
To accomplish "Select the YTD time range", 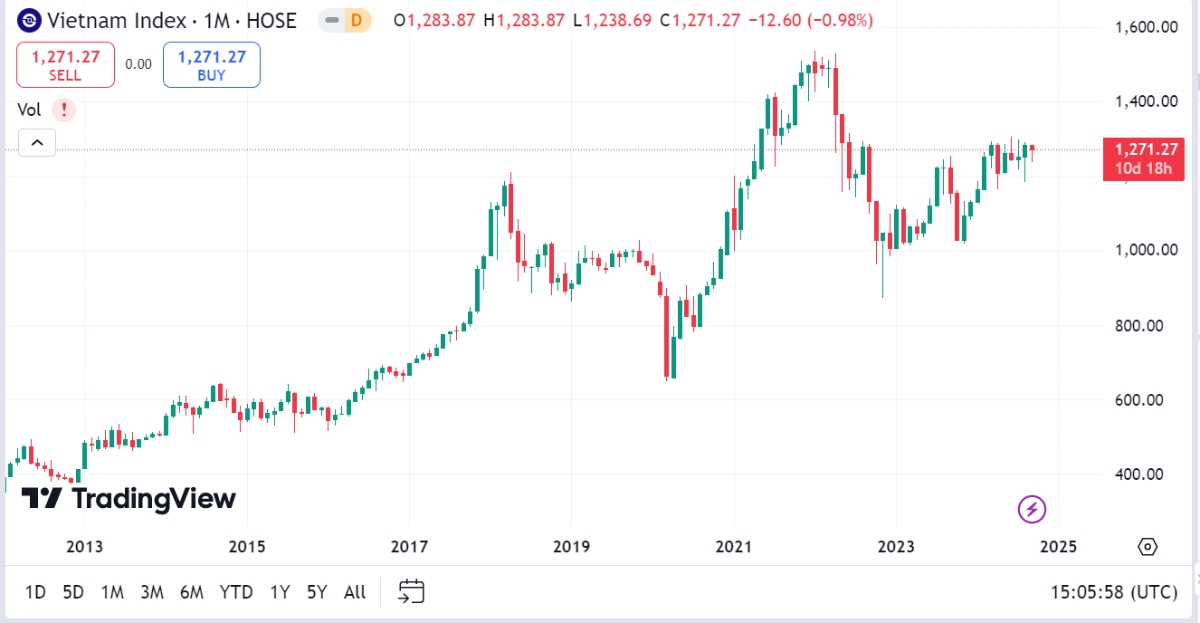I will tap(236, 592).
